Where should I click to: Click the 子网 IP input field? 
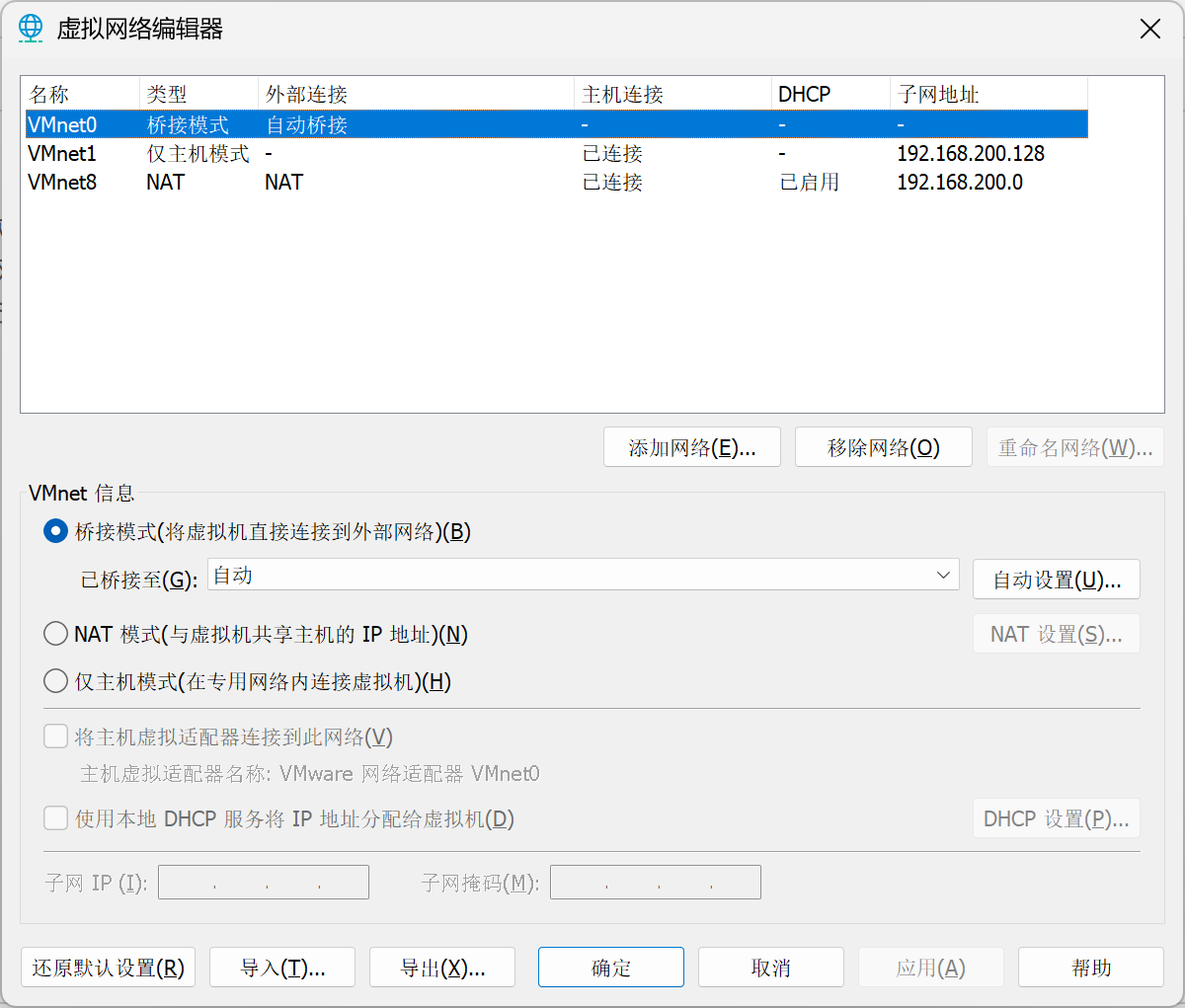pos(264,882)
